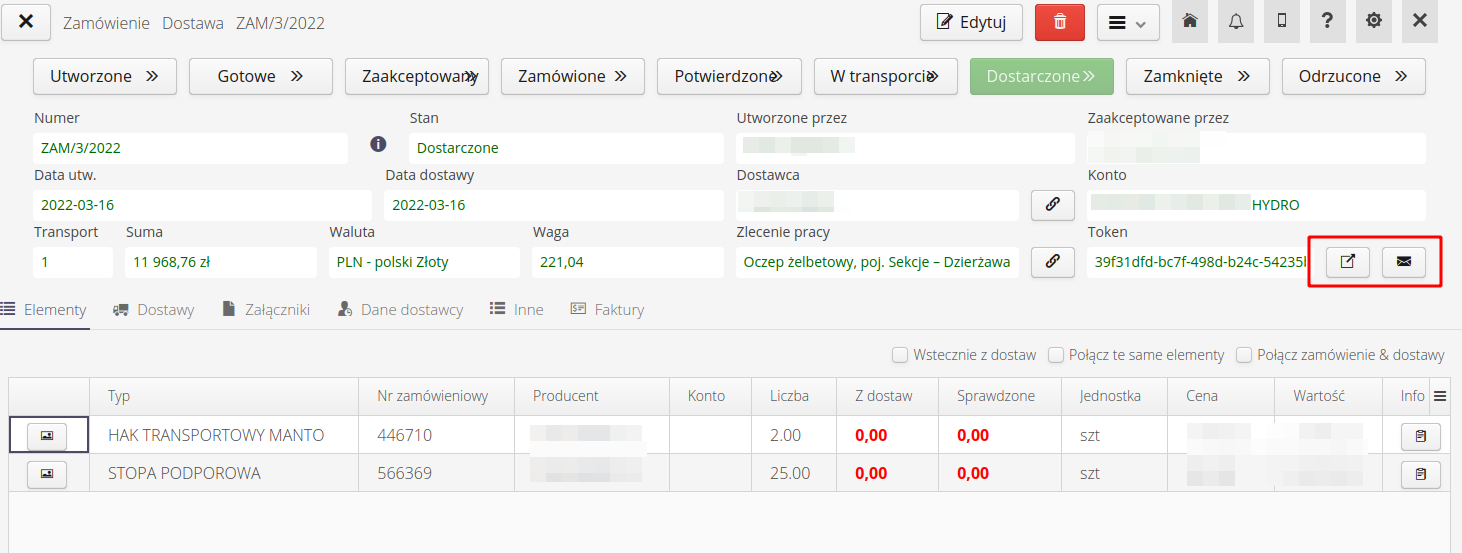This screenshot has width=1462, height=553.
Task: Open help question mark icon
Action: [1327, 21]
